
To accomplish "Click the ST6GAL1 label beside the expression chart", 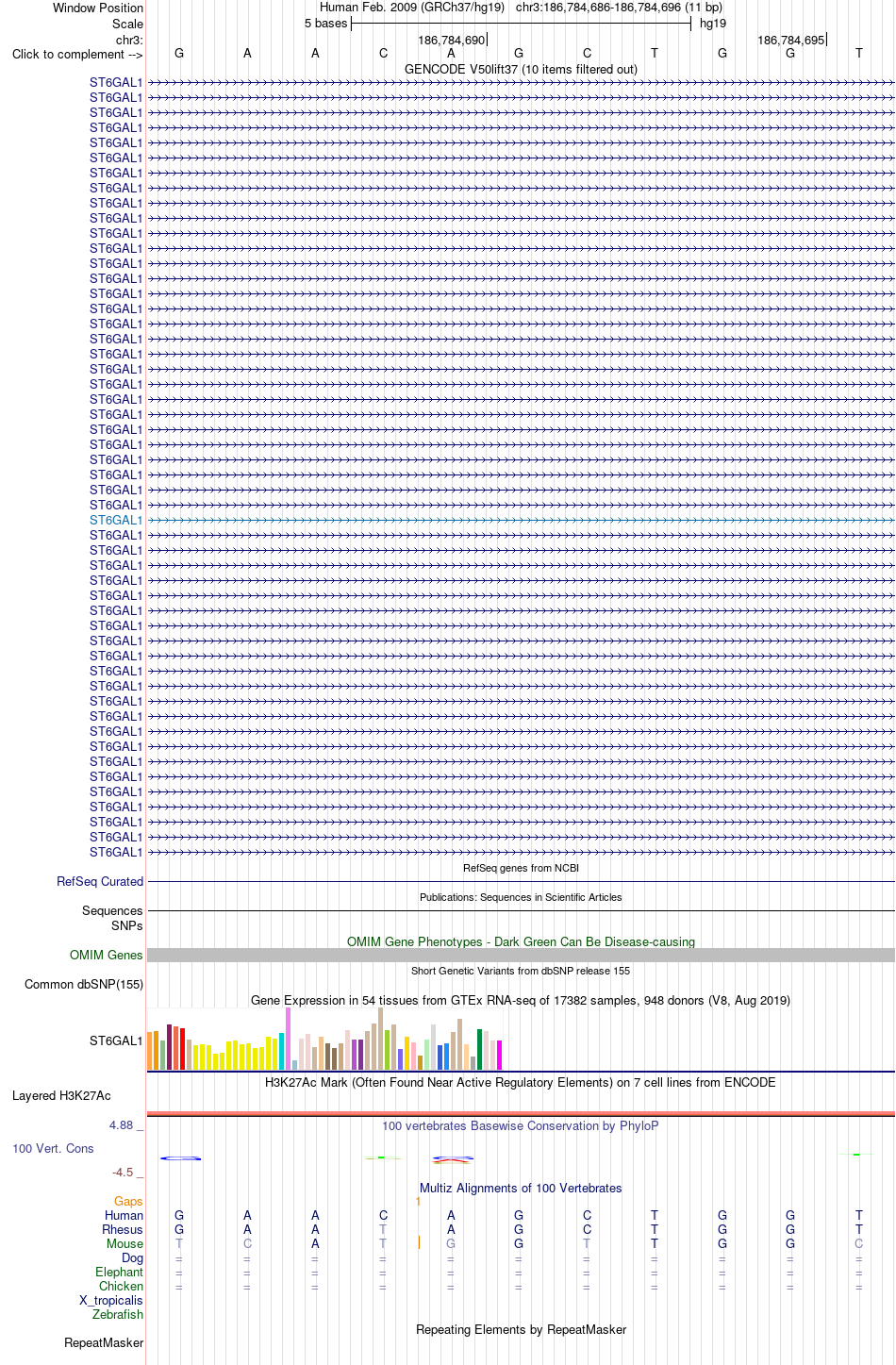I will coord(116,1040).
